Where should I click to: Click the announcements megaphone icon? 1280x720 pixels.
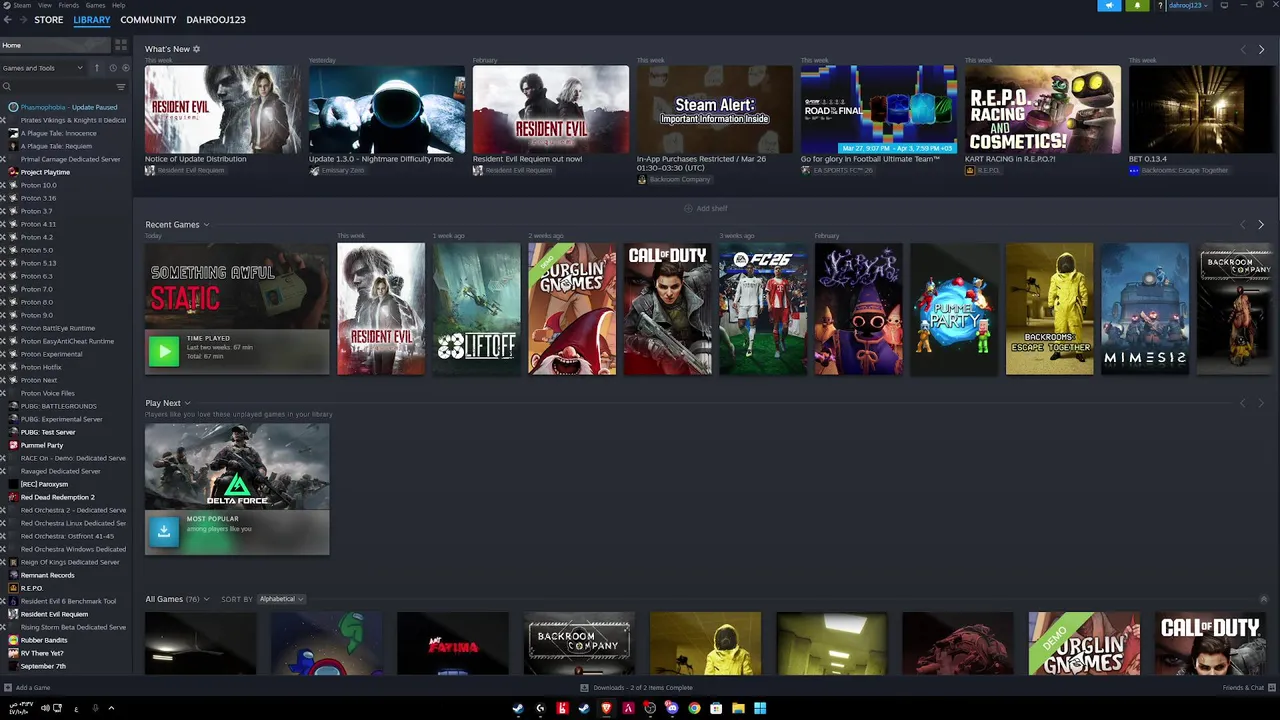(1109, 5)
